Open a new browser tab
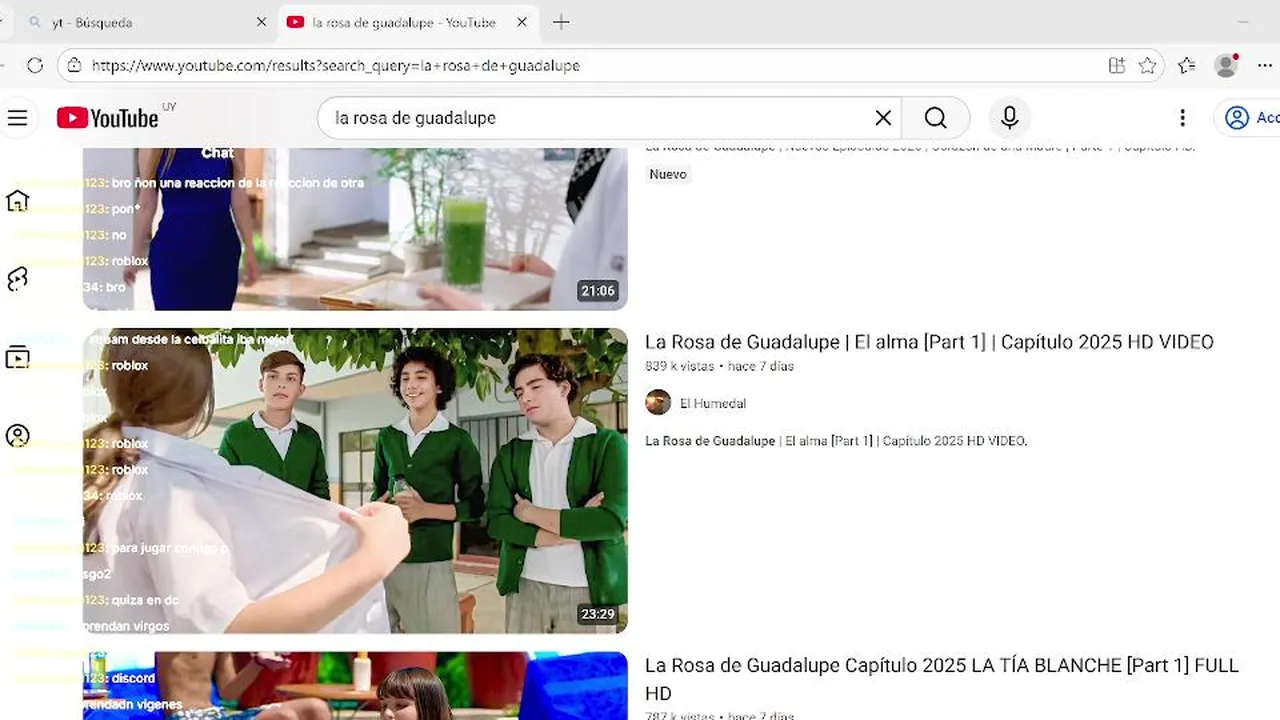This screenshot has height=720, width=1280. (x=561, y=22)
